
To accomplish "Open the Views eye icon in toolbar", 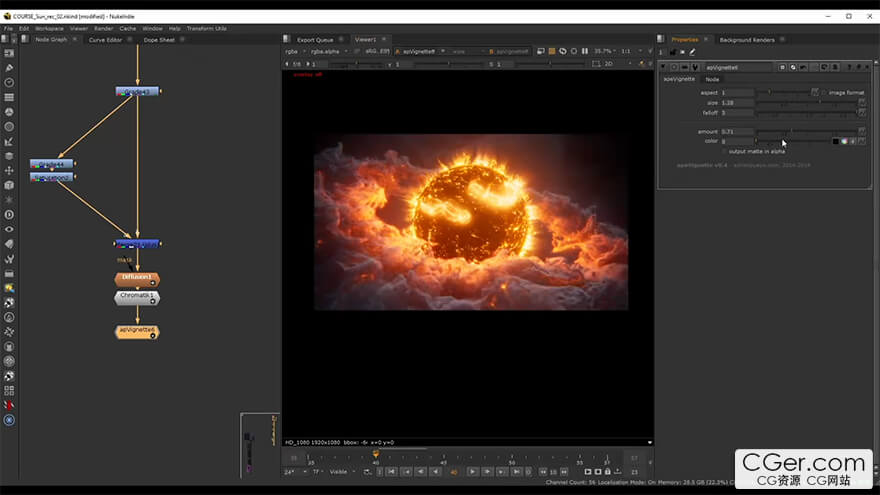I will [9, 229].
